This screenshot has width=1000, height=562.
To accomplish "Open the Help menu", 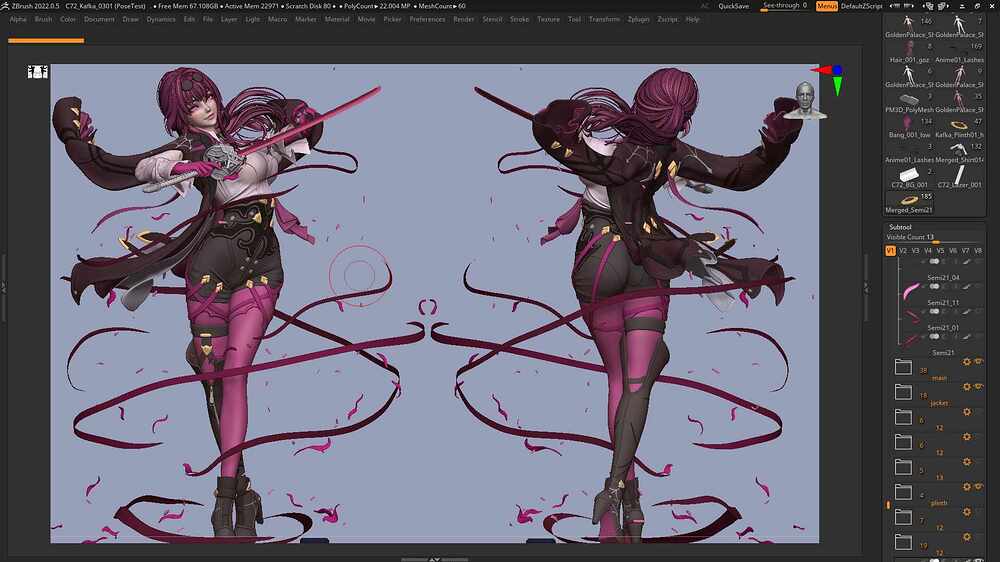I will [x=693, y=19].
